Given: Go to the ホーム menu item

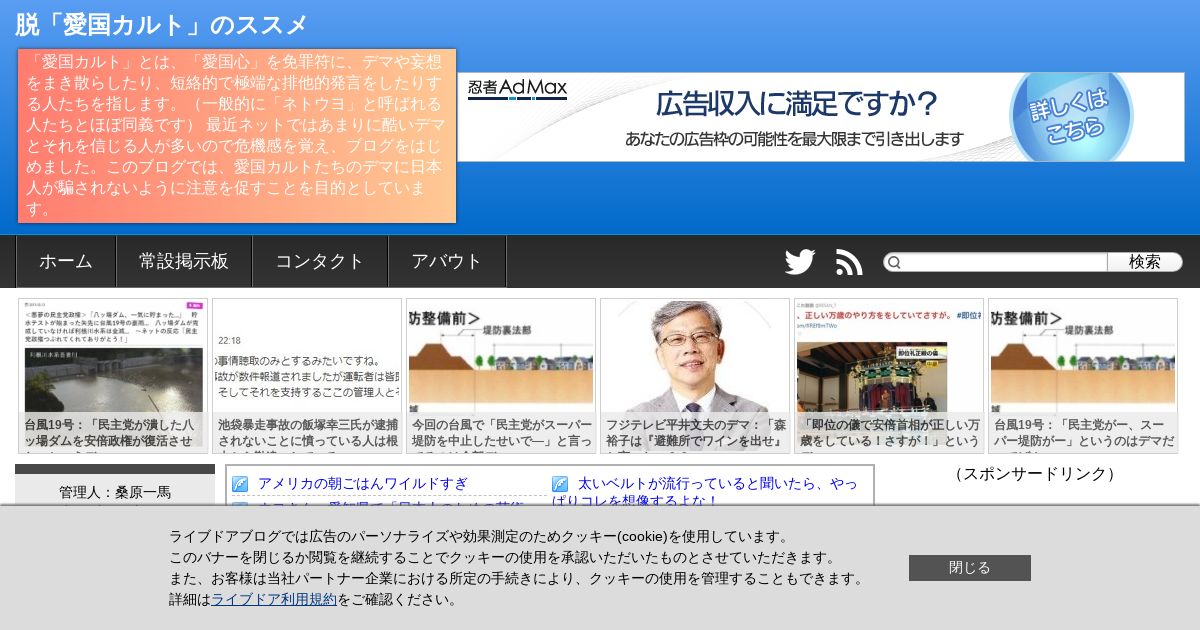Looking at the screenshot, I should pos(66,262).
